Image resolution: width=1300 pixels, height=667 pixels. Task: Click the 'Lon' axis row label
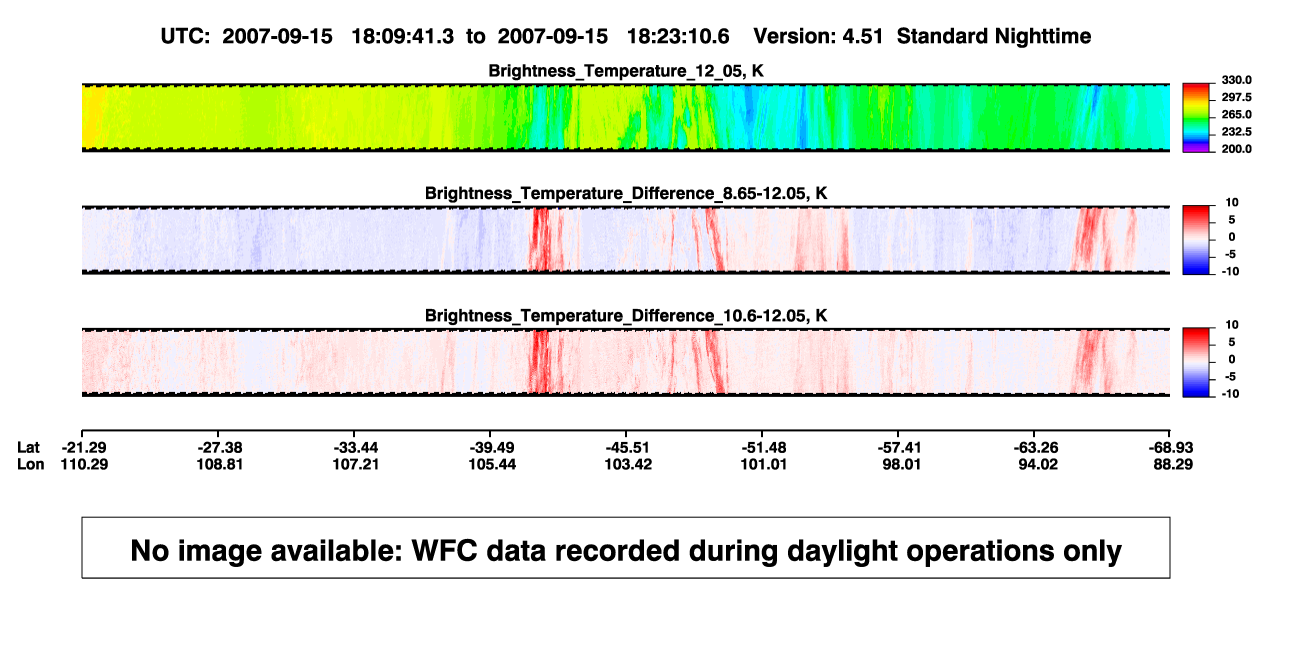point(30,464)
